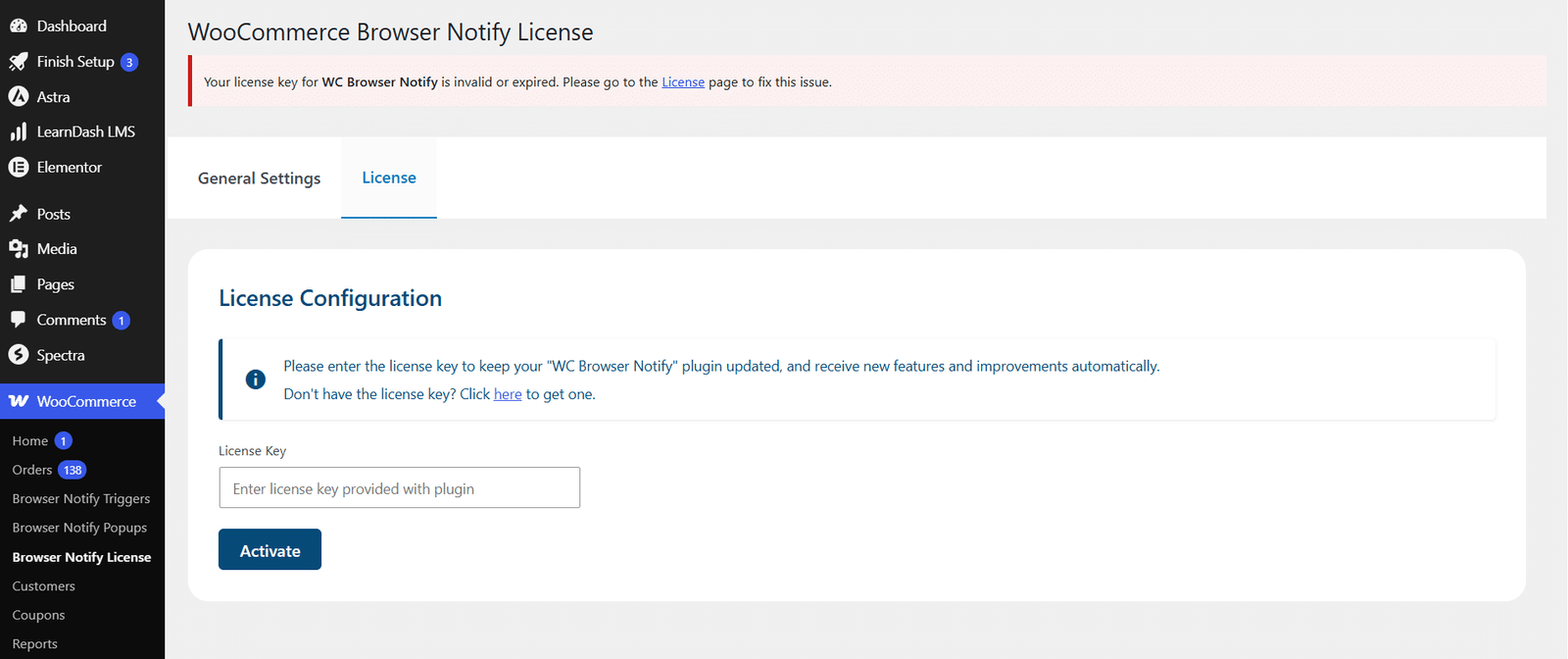
Task: Click the Comments badge showing 1
Action: (x=122, y=321)
